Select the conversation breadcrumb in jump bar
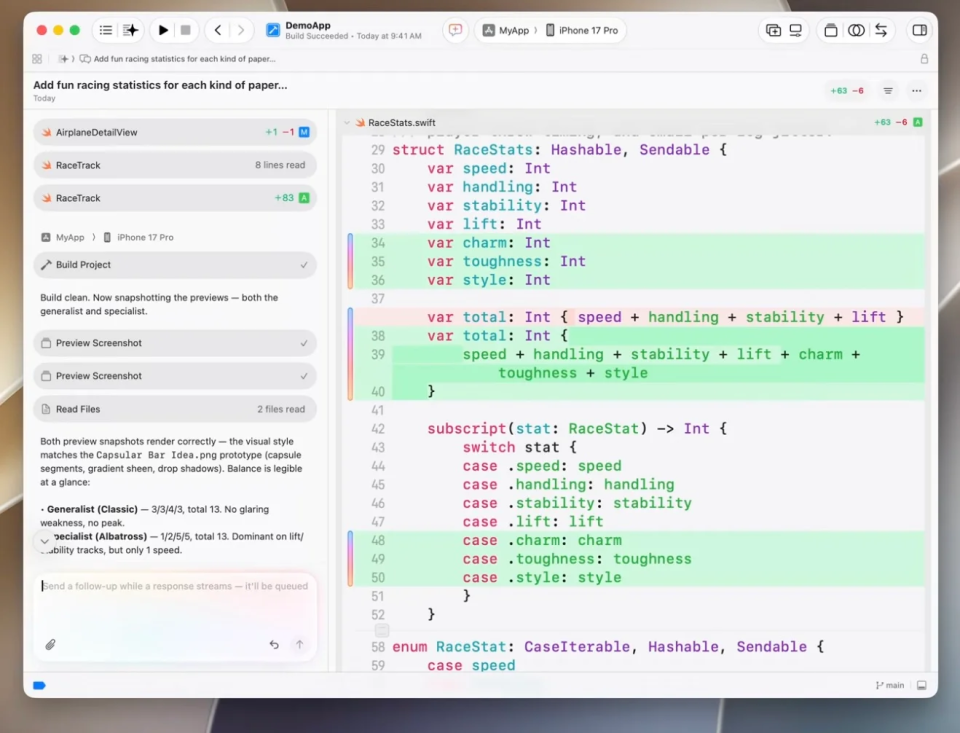Image resolution: width=960 pixels, height=733 pixels. pos(178,59)
